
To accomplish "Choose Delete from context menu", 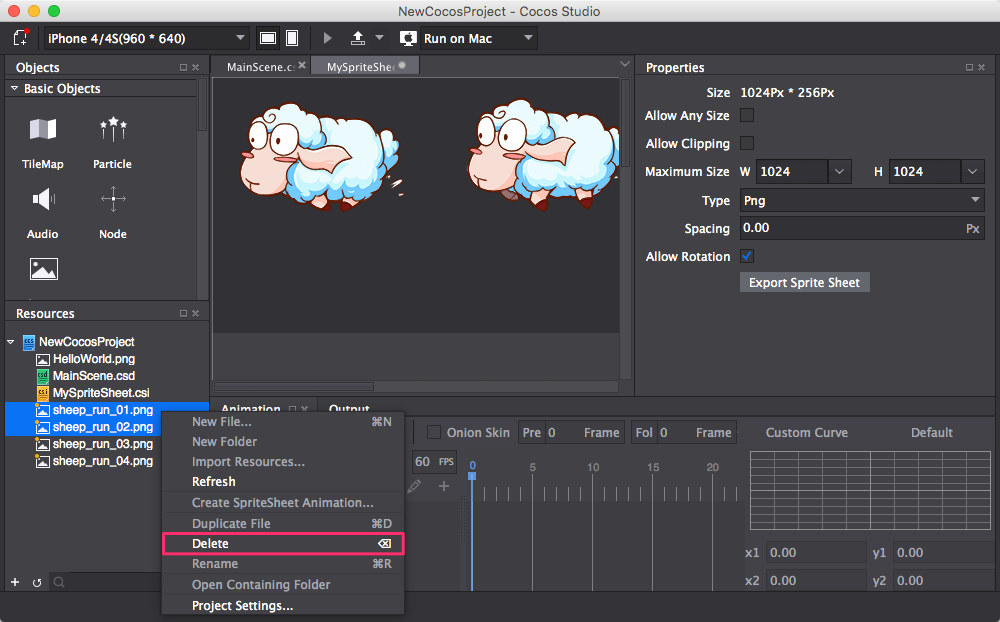I will (283, 544).
